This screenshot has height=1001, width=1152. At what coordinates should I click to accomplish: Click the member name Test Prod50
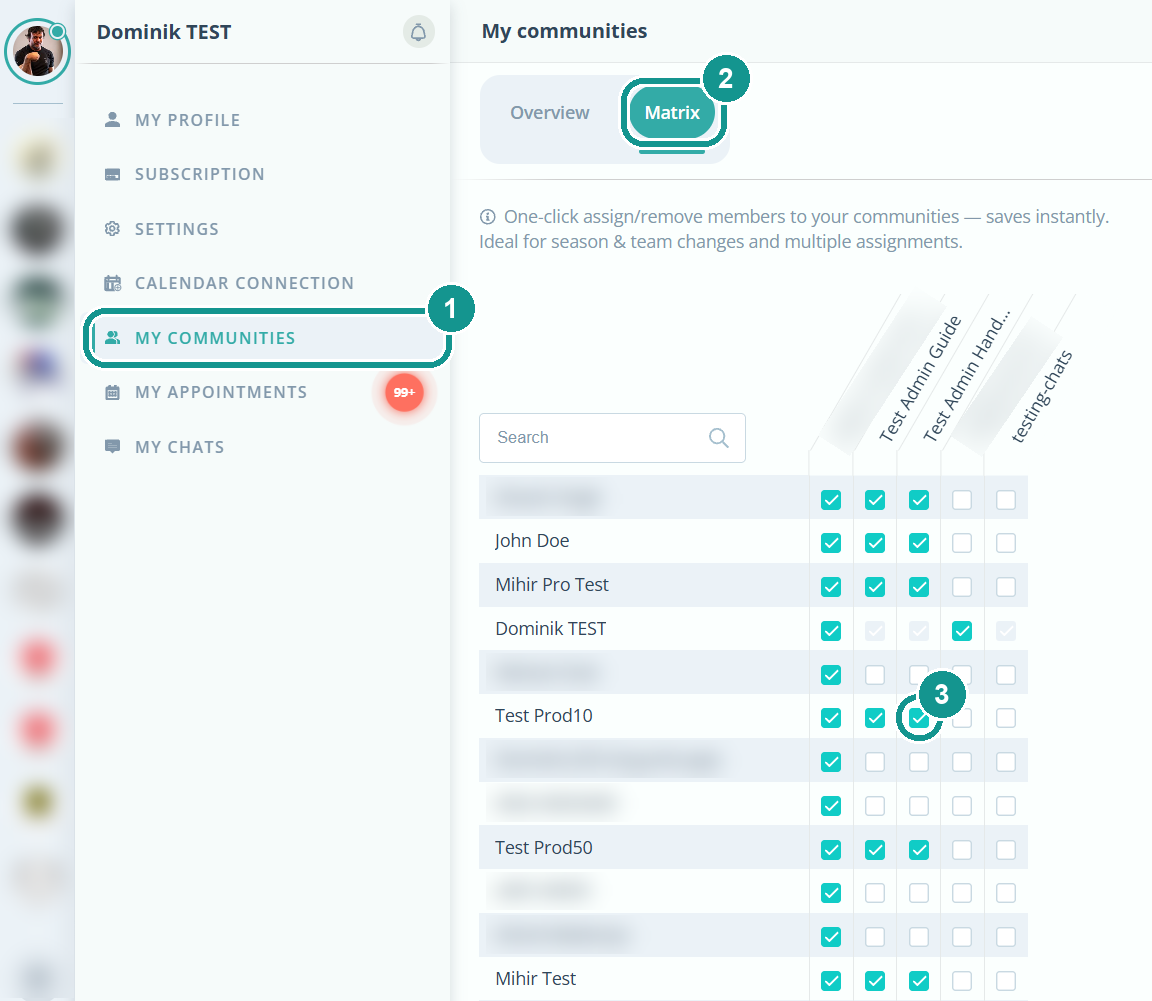[x=544, y=847]
